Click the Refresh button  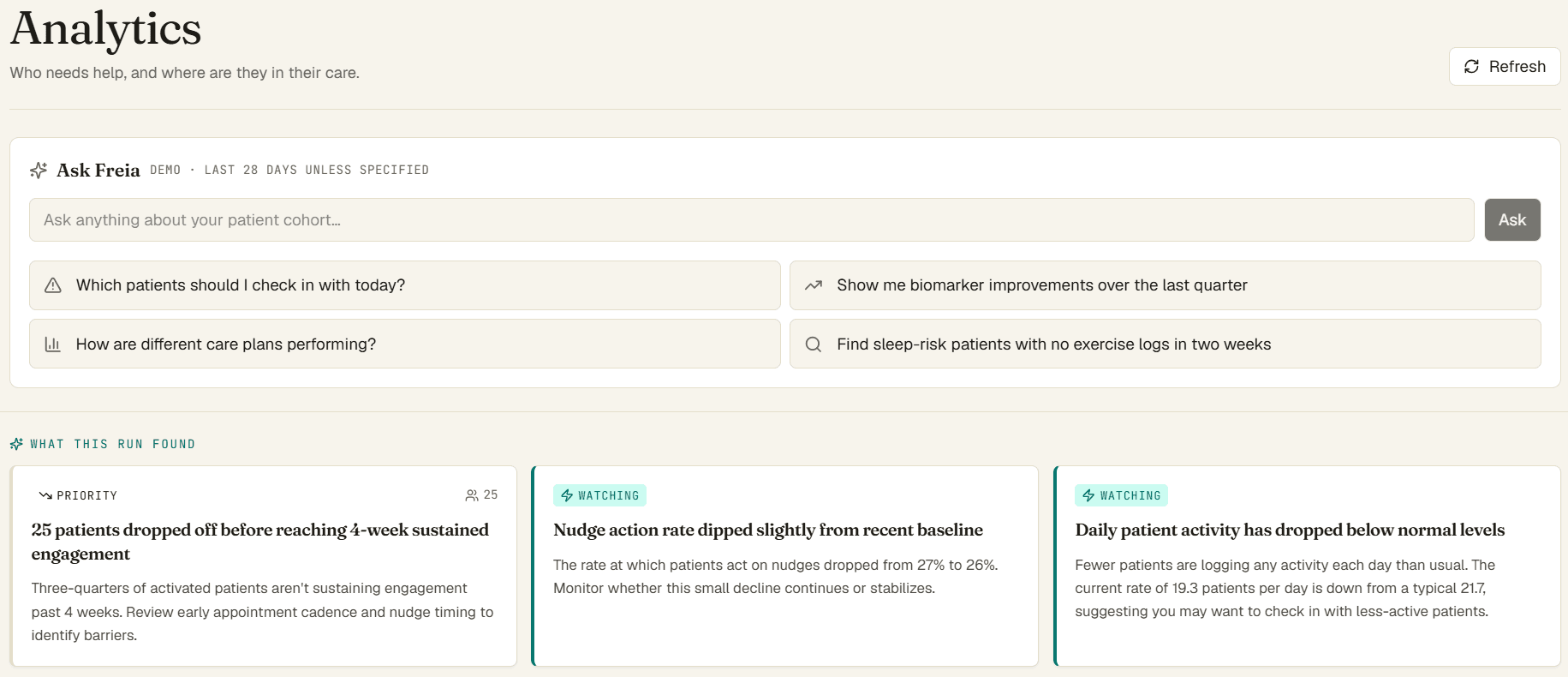pos(1505,66)
